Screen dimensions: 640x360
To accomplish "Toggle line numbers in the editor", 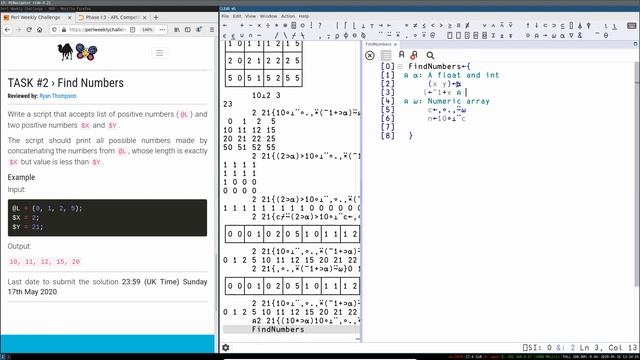I will click(386, 55).
